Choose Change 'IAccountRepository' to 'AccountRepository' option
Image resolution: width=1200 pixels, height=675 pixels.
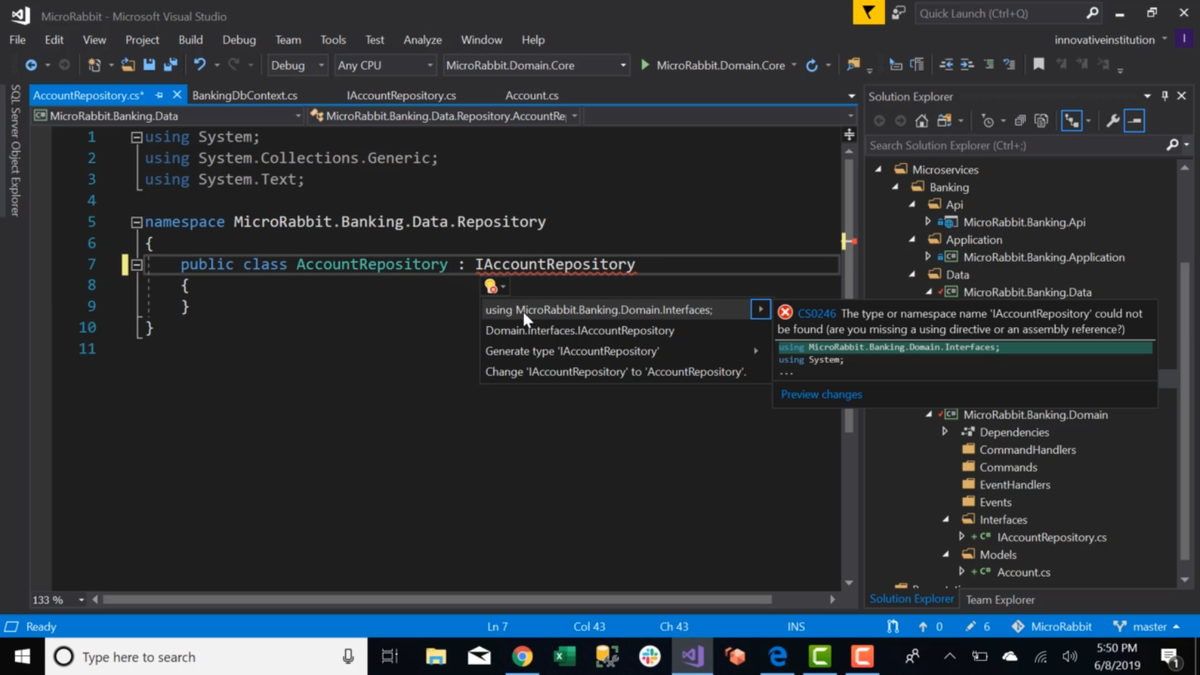[x=616, y=372]
